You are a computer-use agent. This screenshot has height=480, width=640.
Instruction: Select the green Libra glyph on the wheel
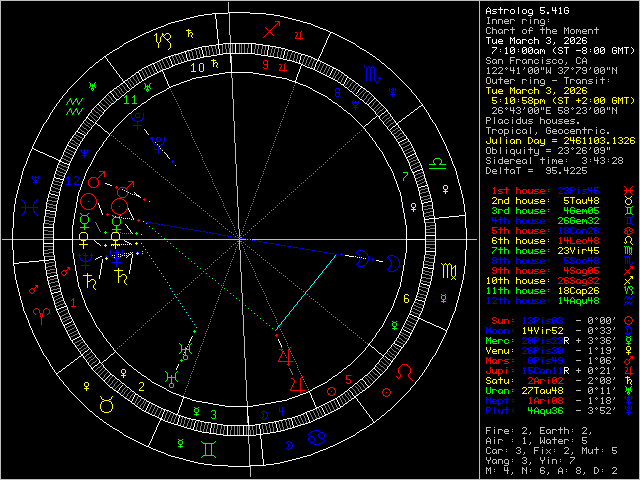[x=439, y=162]
